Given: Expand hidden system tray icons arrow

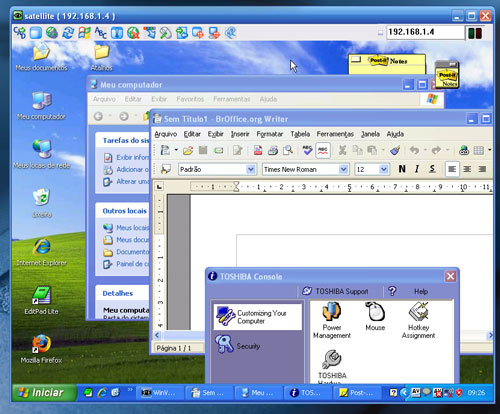Looking at the screenshot, I should [x=404, y=393].
